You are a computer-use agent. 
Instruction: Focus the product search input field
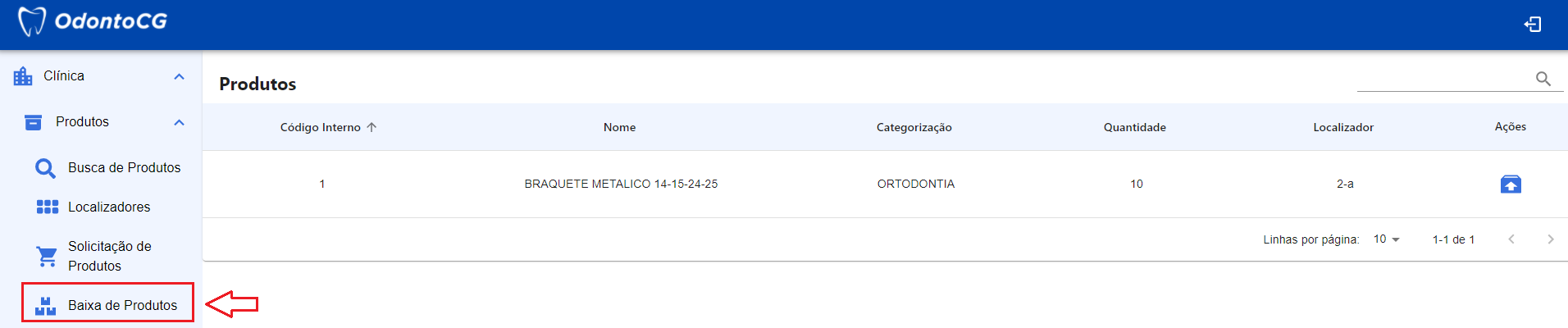point(1443,79)
